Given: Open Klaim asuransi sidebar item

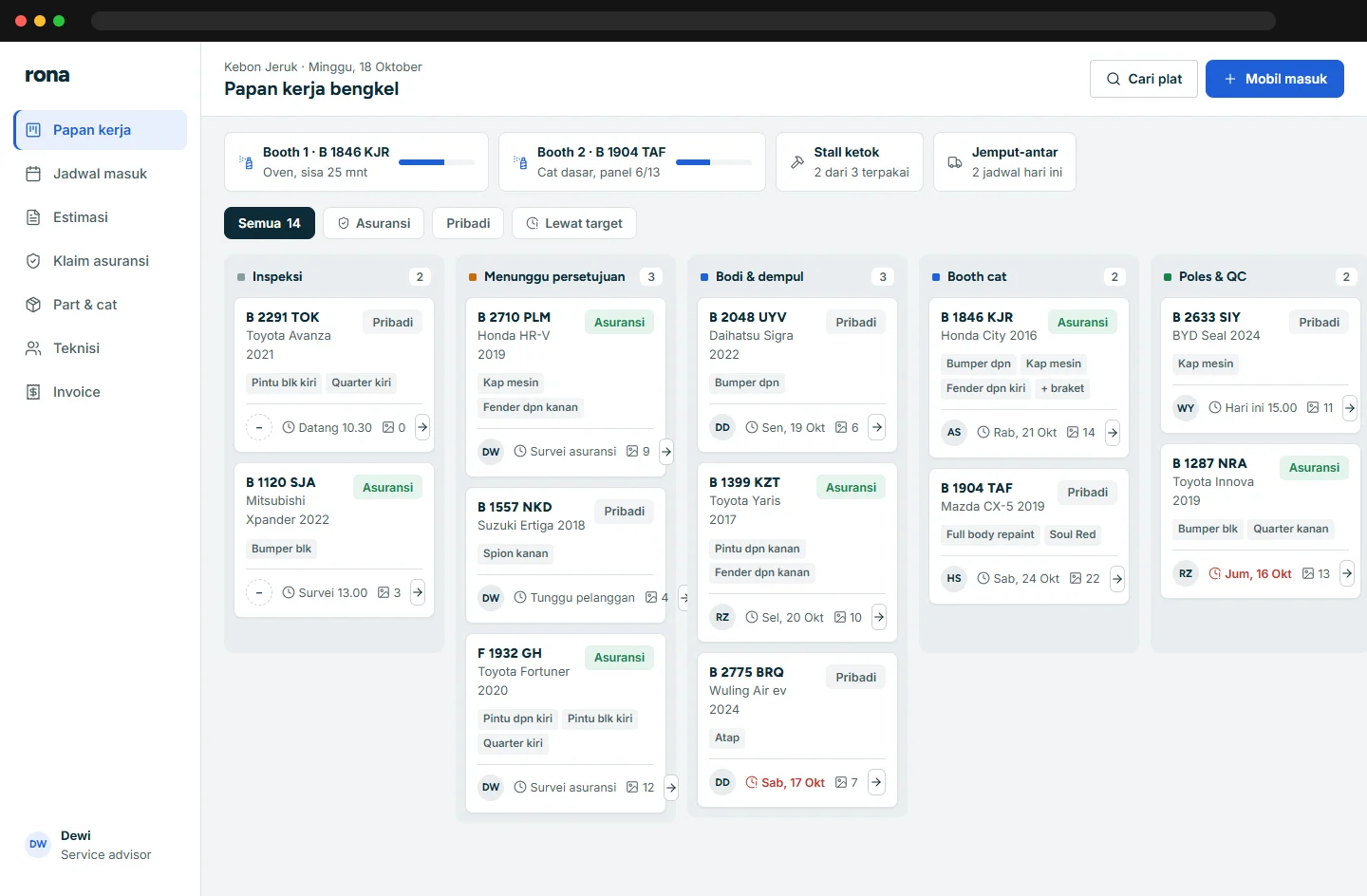Looking at the screenshot, I should [x=101, y=261].
